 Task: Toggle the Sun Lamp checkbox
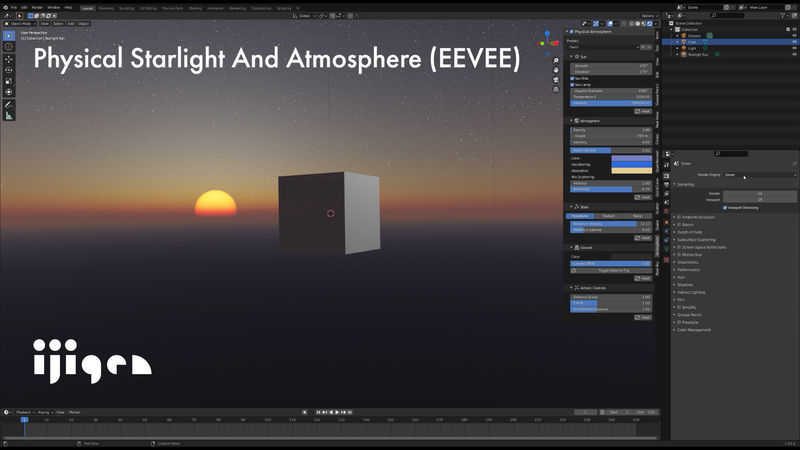[572, 85]
